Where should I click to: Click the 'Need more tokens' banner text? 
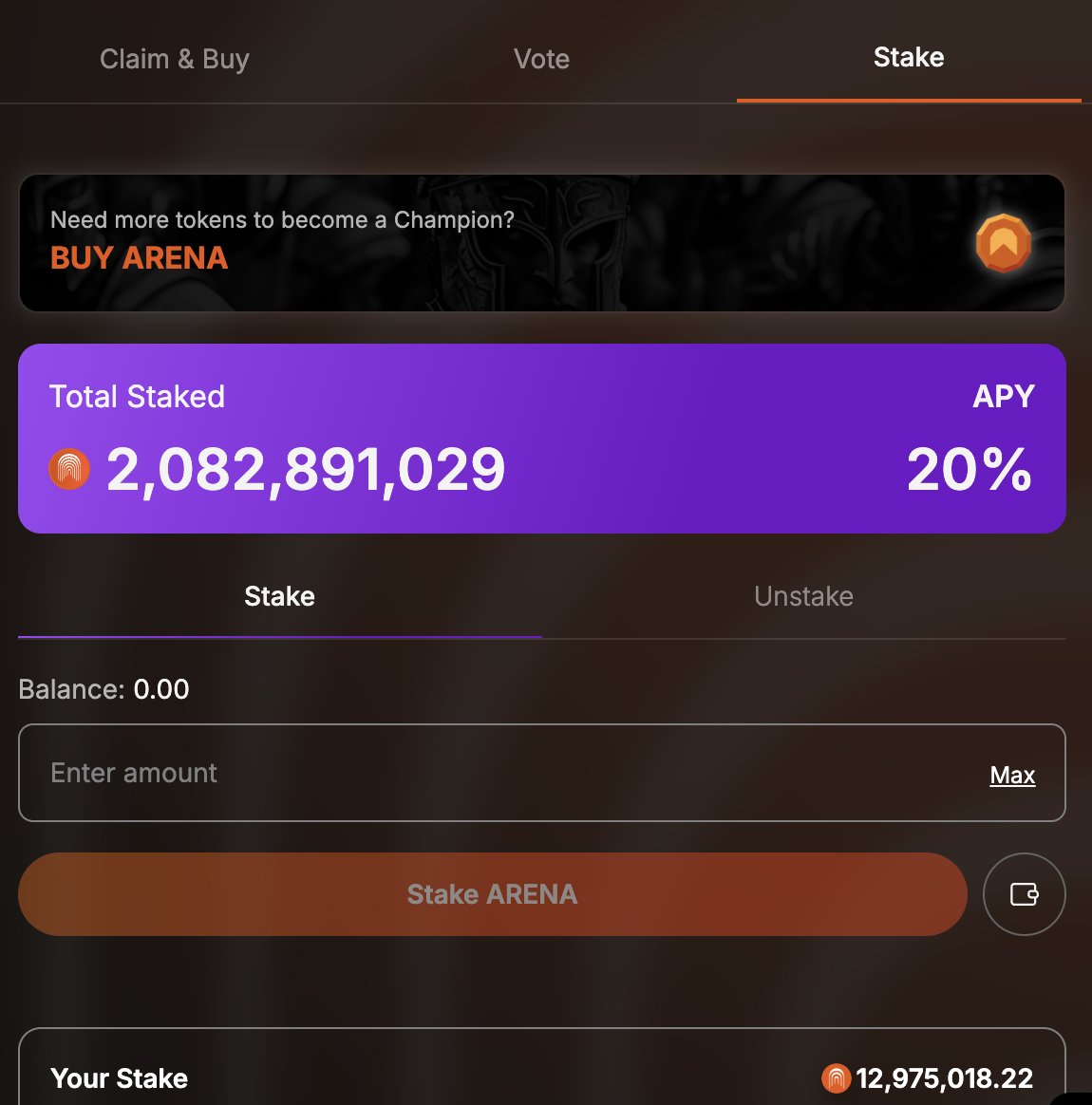point(282,220)
